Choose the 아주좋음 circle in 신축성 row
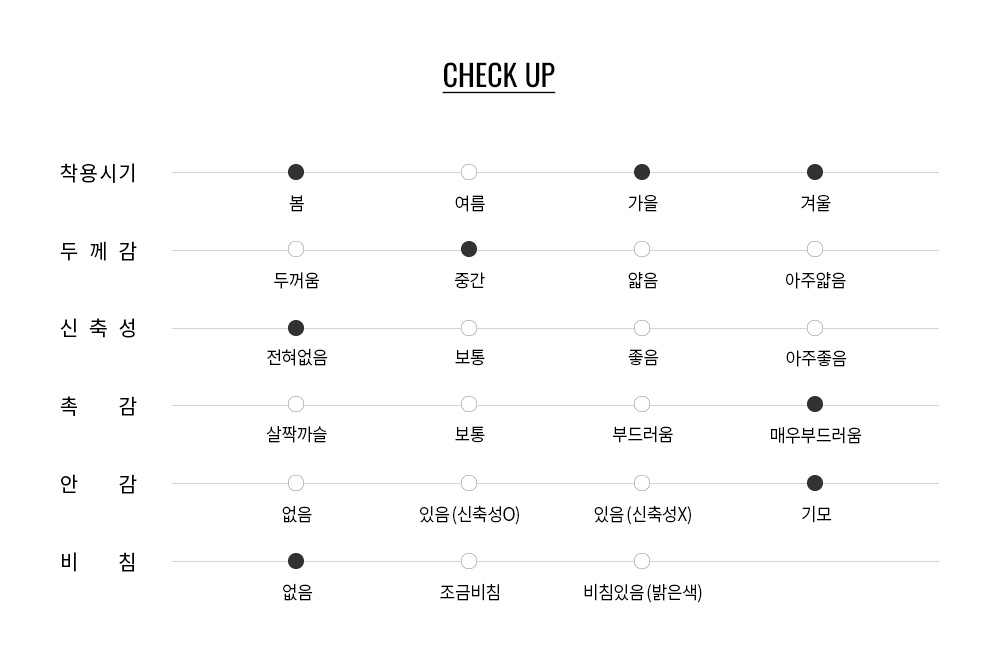This screenshot has width=1000, height=661. click(815, 328)
